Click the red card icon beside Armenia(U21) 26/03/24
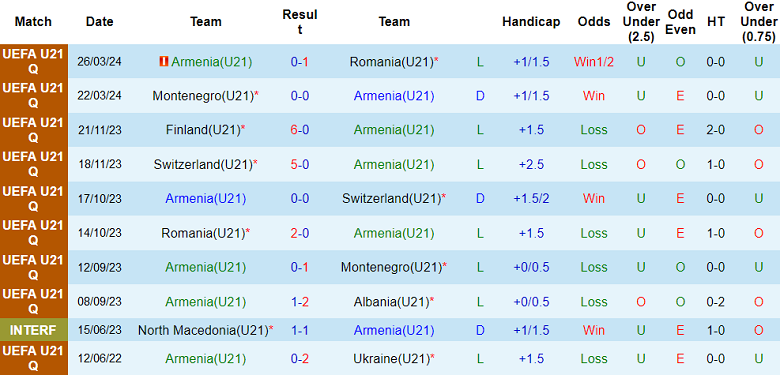 point(164,62)
